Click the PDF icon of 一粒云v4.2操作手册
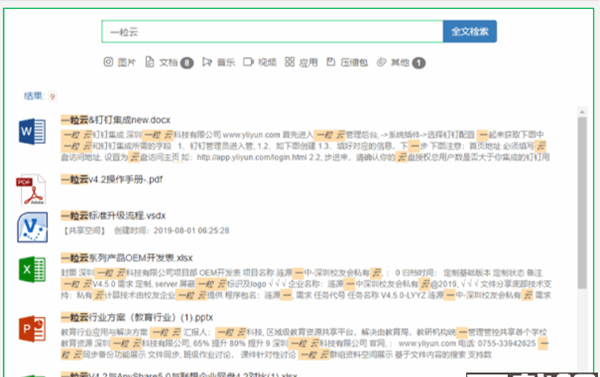The image size is (600, 377). (x=31, y=189)
